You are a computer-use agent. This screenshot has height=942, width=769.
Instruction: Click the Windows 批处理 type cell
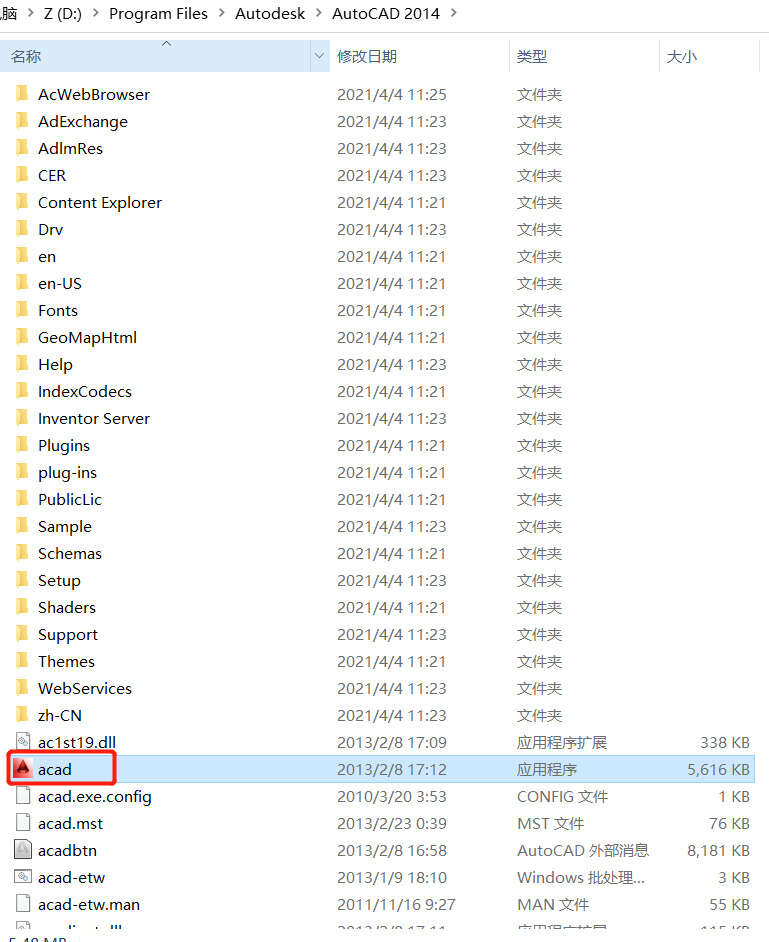tap(581, 878)
